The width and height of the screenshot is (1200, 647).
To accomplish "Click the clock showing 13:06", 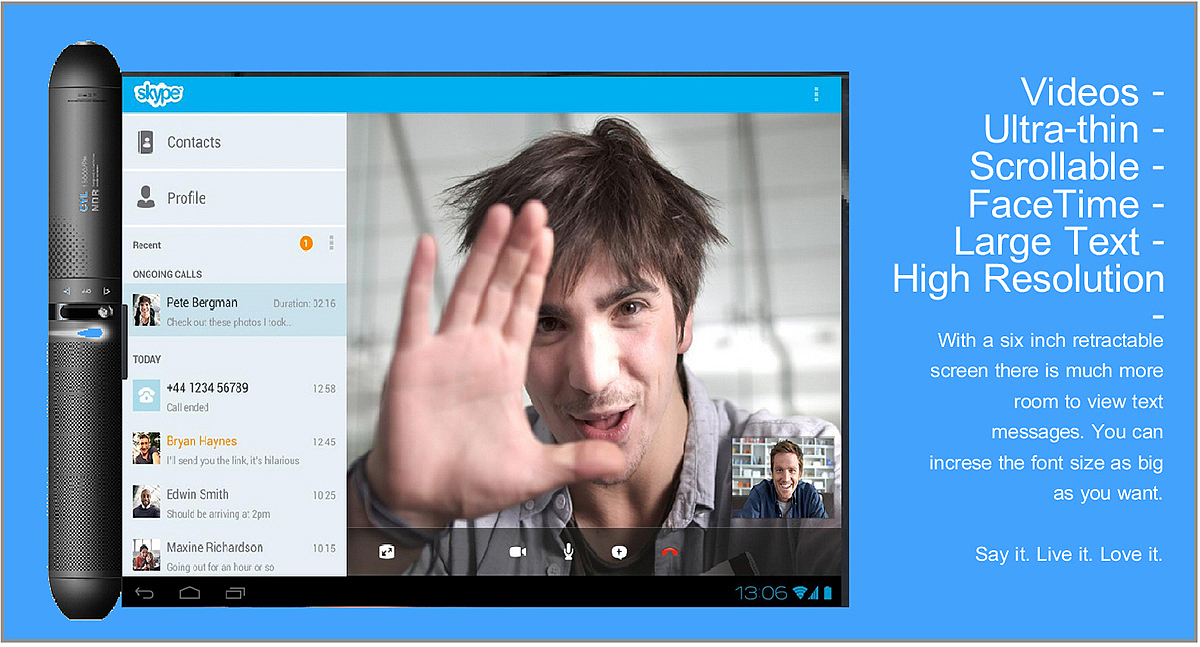I will 761,593.
